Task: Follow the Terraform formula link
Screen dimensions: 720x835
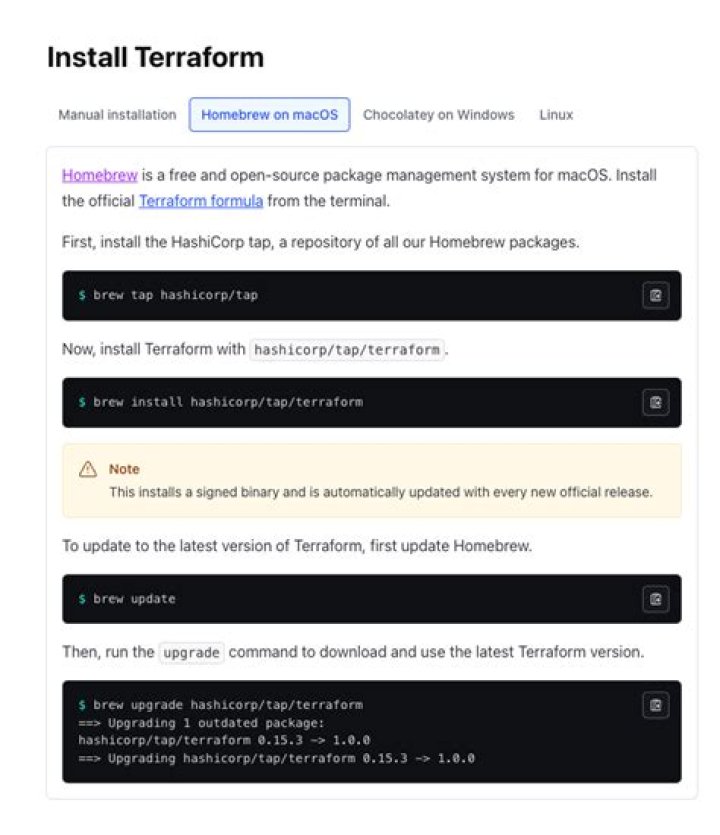Action: pos(201,201)
